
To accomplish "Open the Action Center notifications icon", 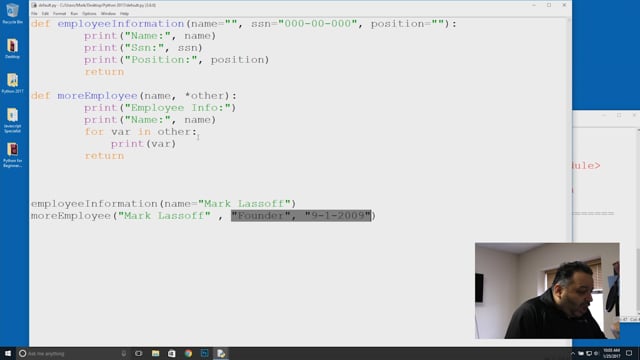I will point(629,353).
